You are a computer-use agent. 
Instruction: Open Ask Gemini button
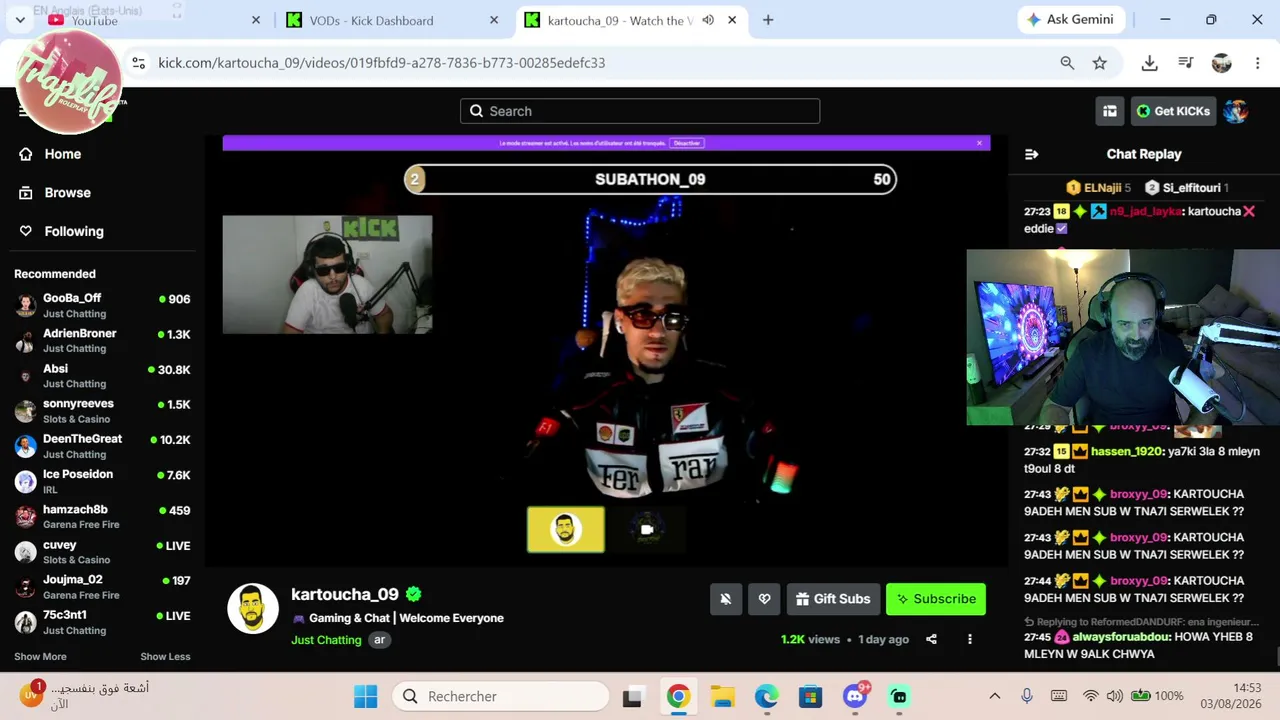[1069, 20]
